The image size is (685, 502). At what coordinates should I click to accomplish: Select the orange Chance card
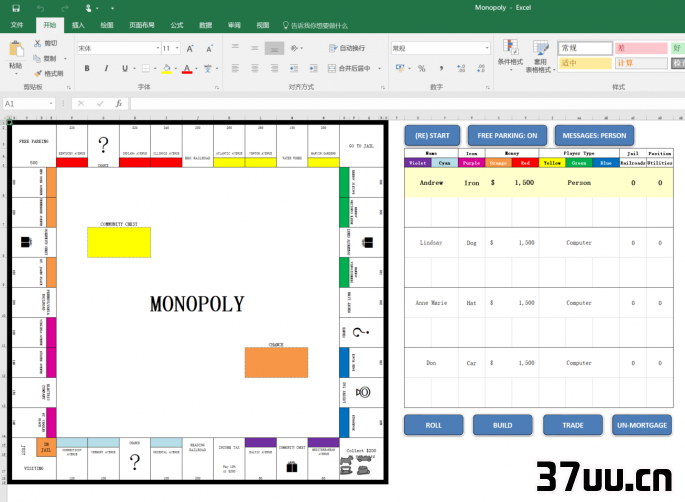click(276, 362)
